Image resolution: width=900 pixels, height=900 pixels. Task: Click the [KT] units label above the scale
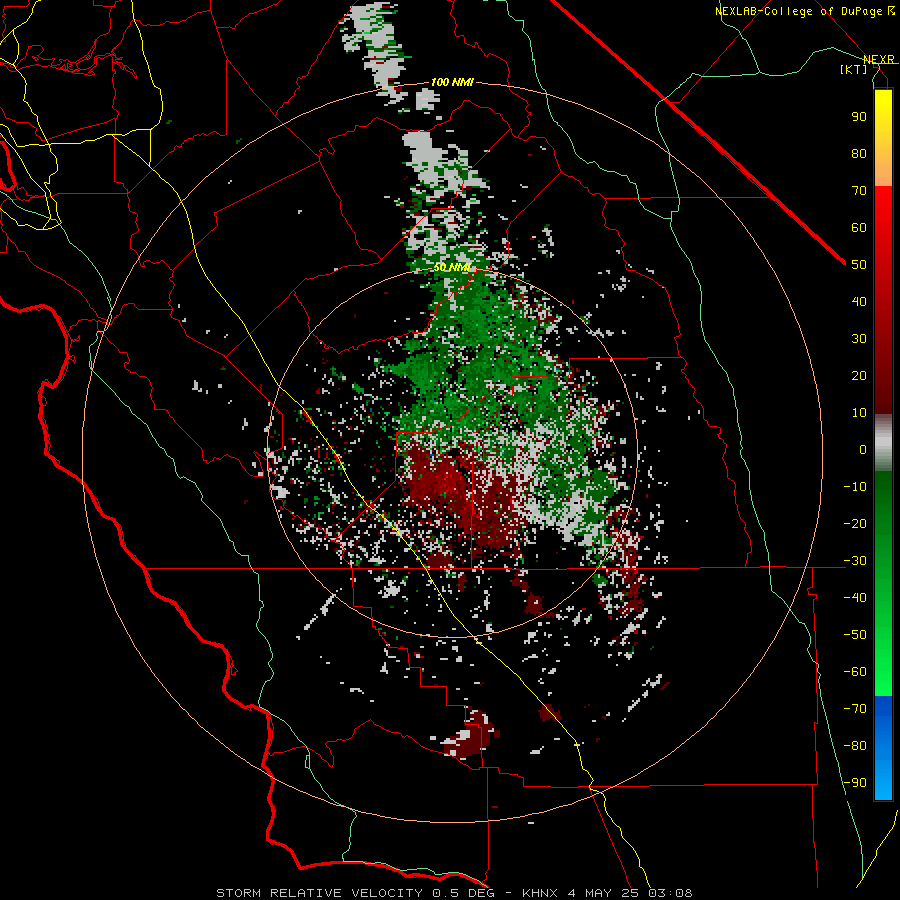(x=853, y=69)
